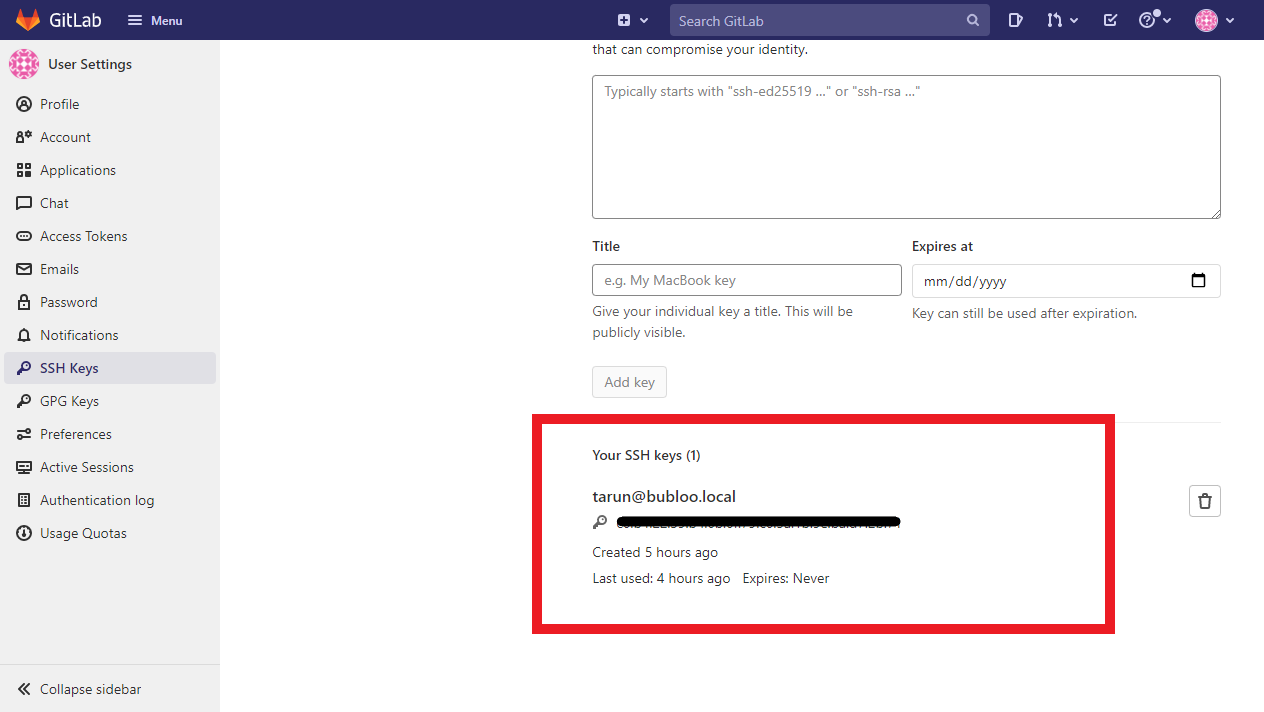This screenshot has width=1264, height=712.
Task: Click the User Settings avatar in sidebar
Action: coord(24,64)
